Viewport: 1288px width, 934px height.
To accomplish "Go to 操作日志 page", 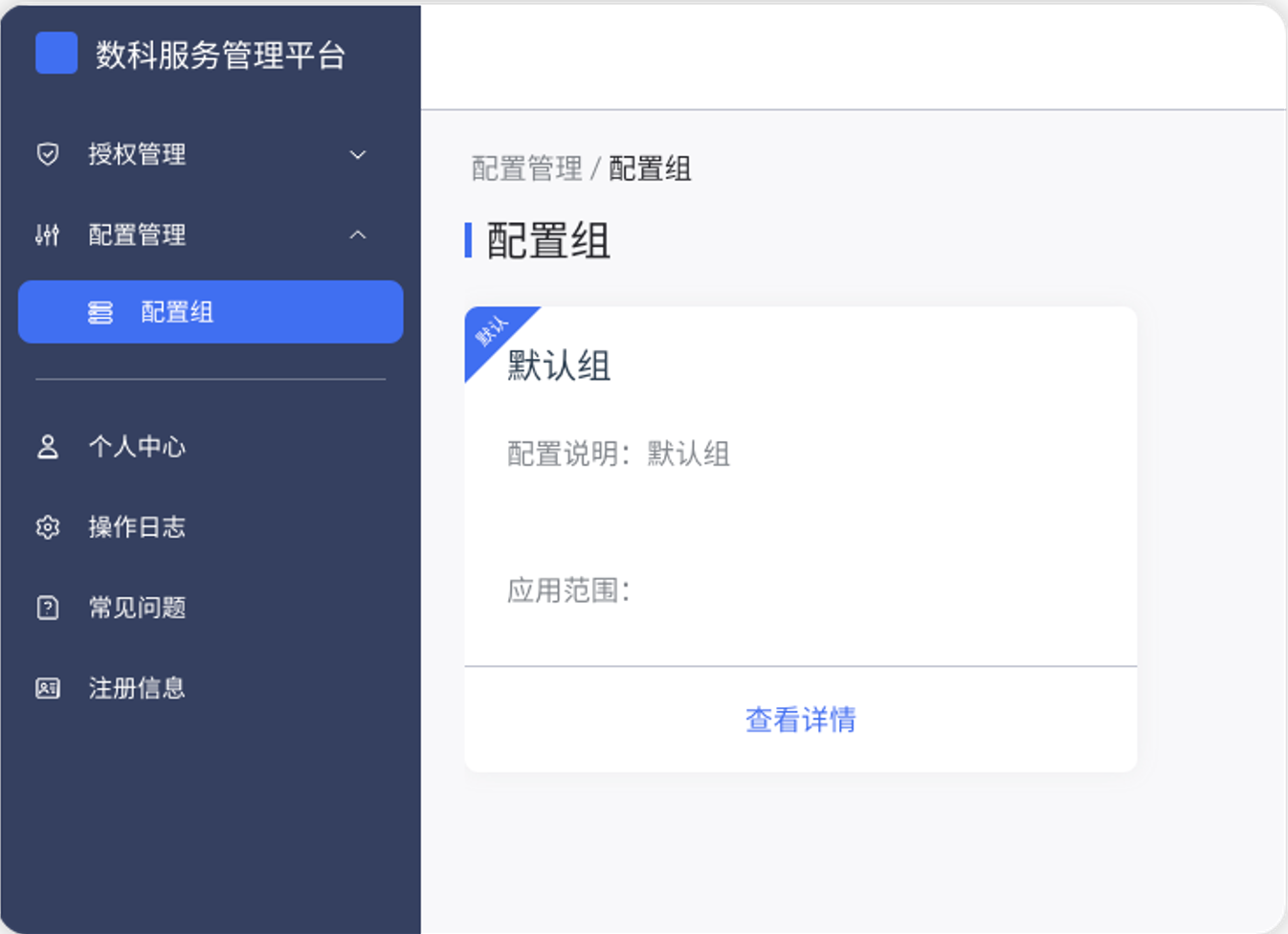I will [137, 527].
